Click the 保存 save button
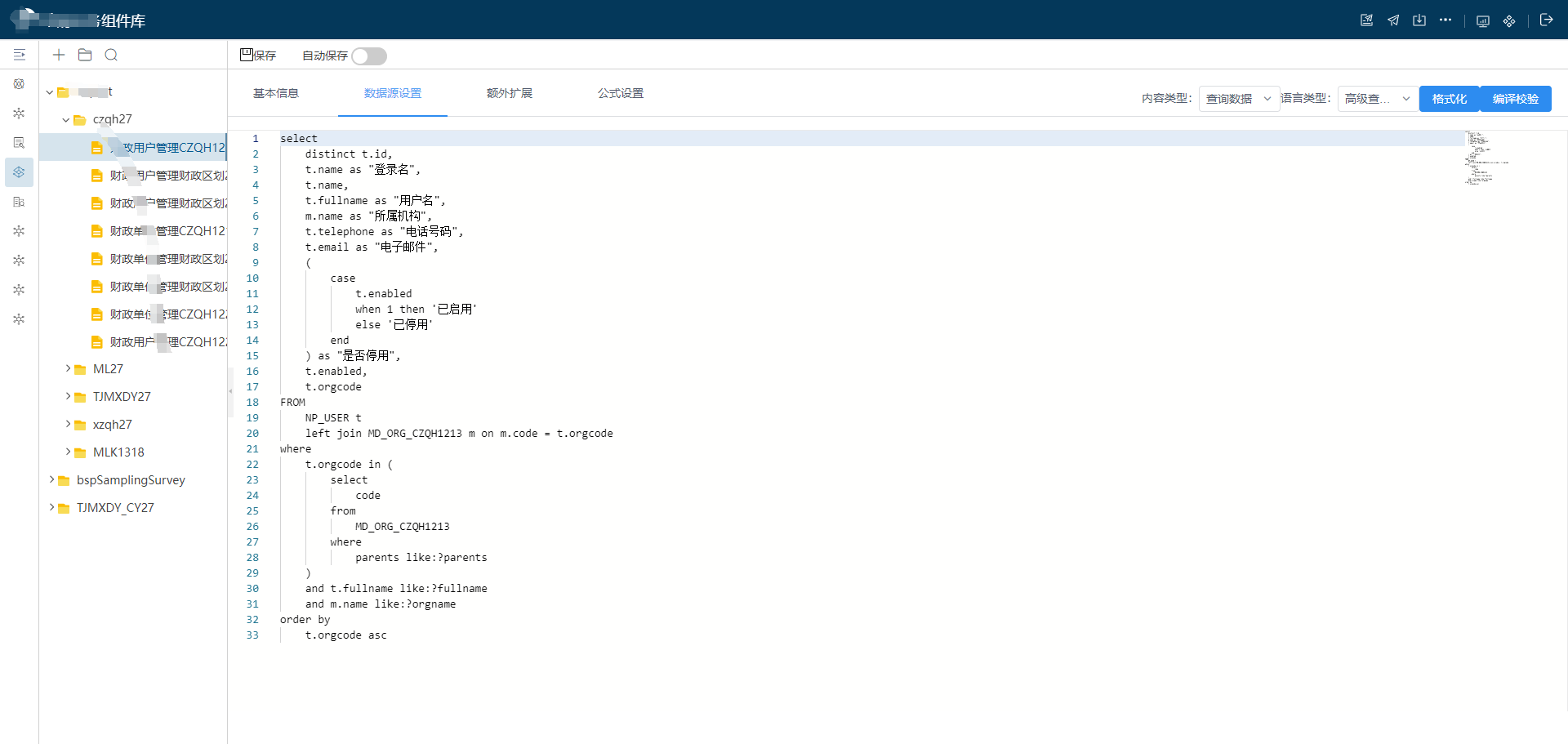1568x744 pixels. point(258,56)
